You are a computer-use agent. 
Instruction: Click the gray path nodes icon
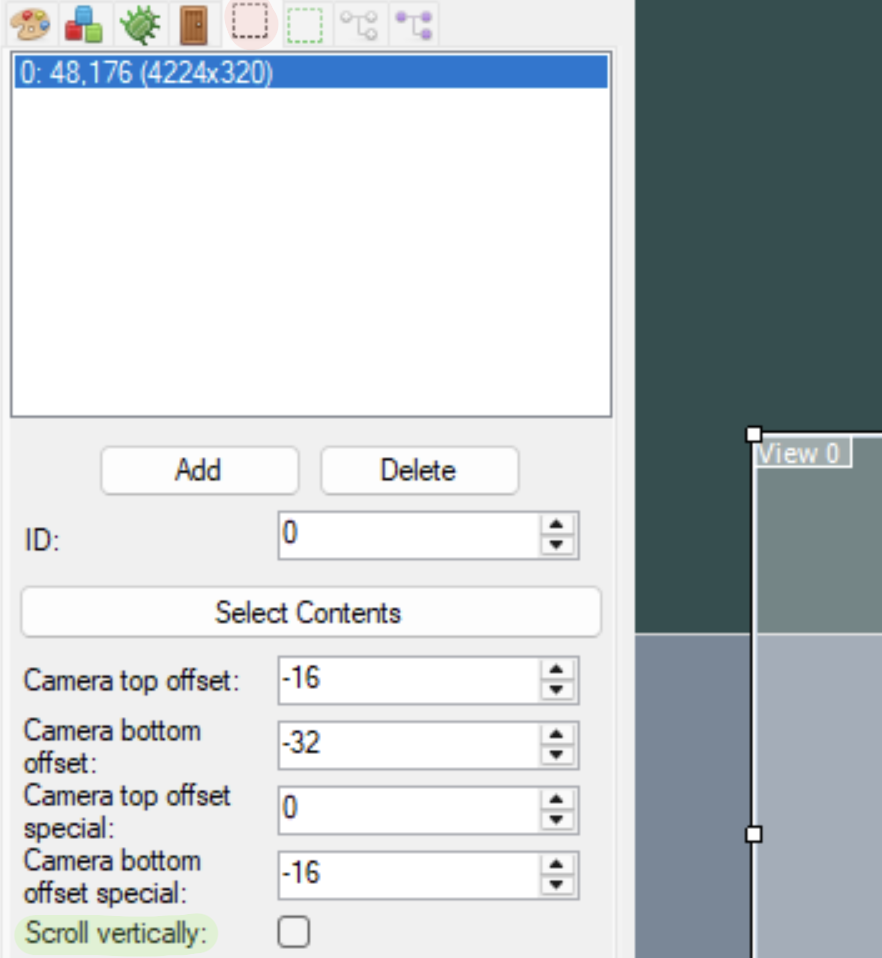(x=360, y=24)
